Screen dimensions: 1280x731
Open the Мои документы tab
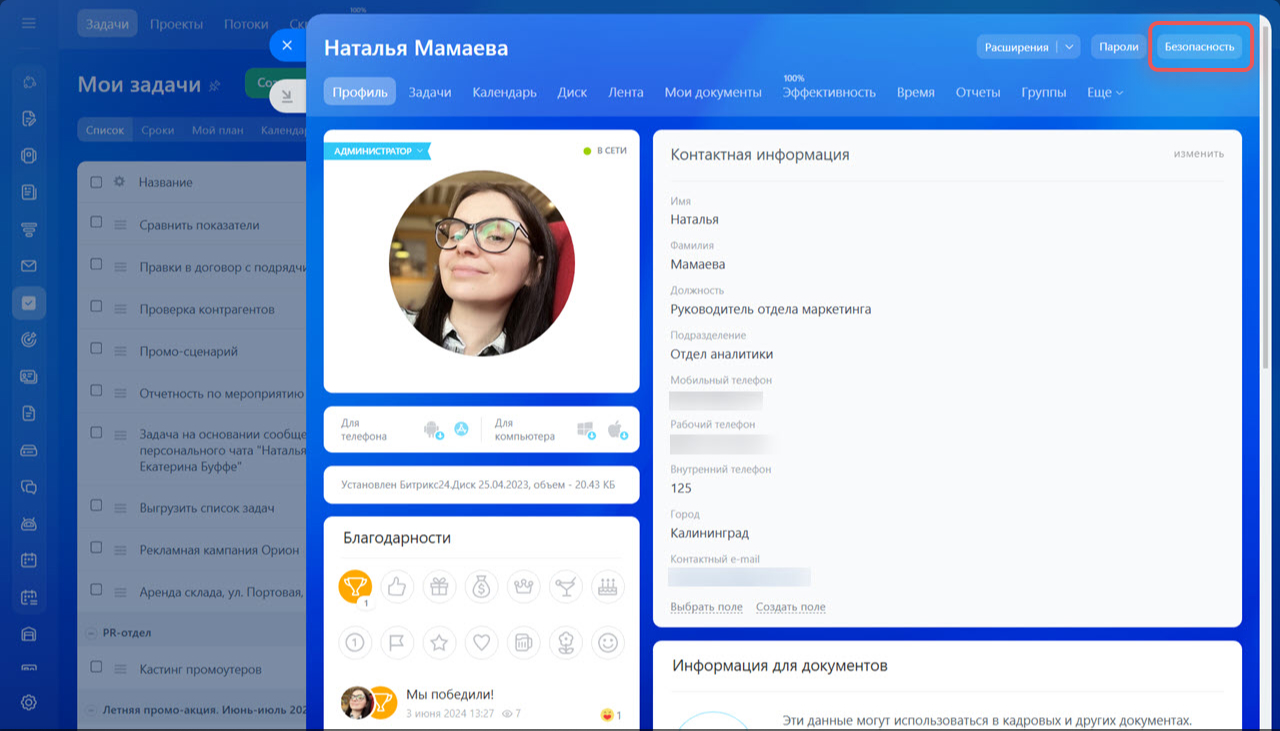pos(713,92)
